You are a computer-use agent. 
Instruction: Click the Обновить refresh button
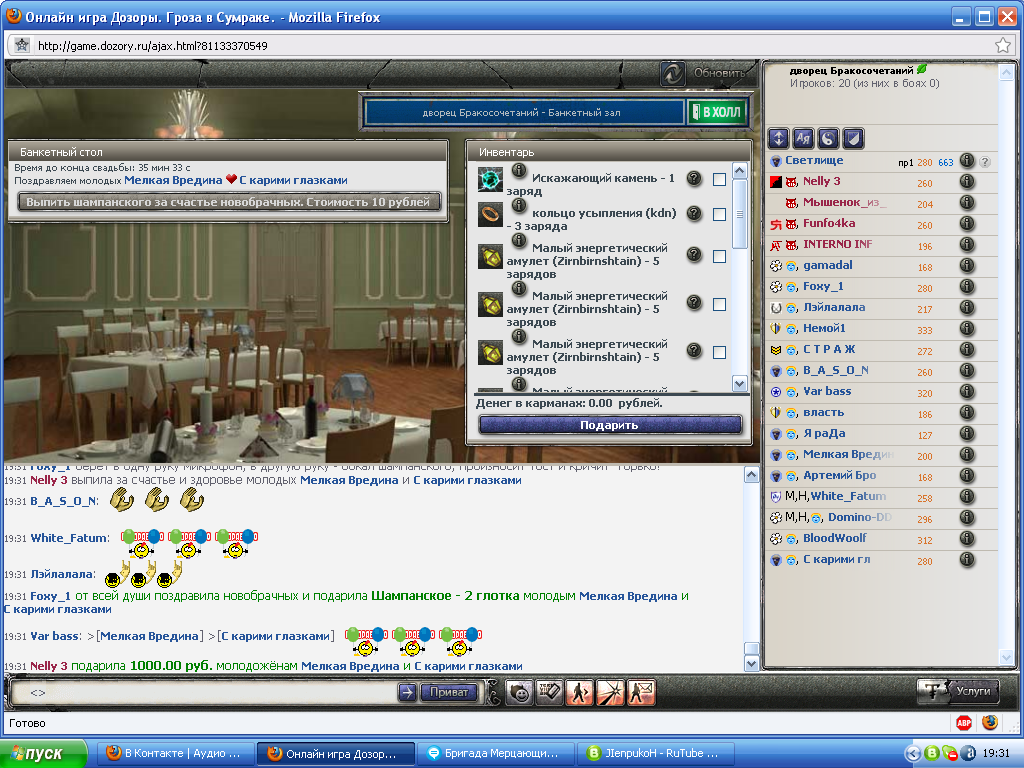pos(719,73)
